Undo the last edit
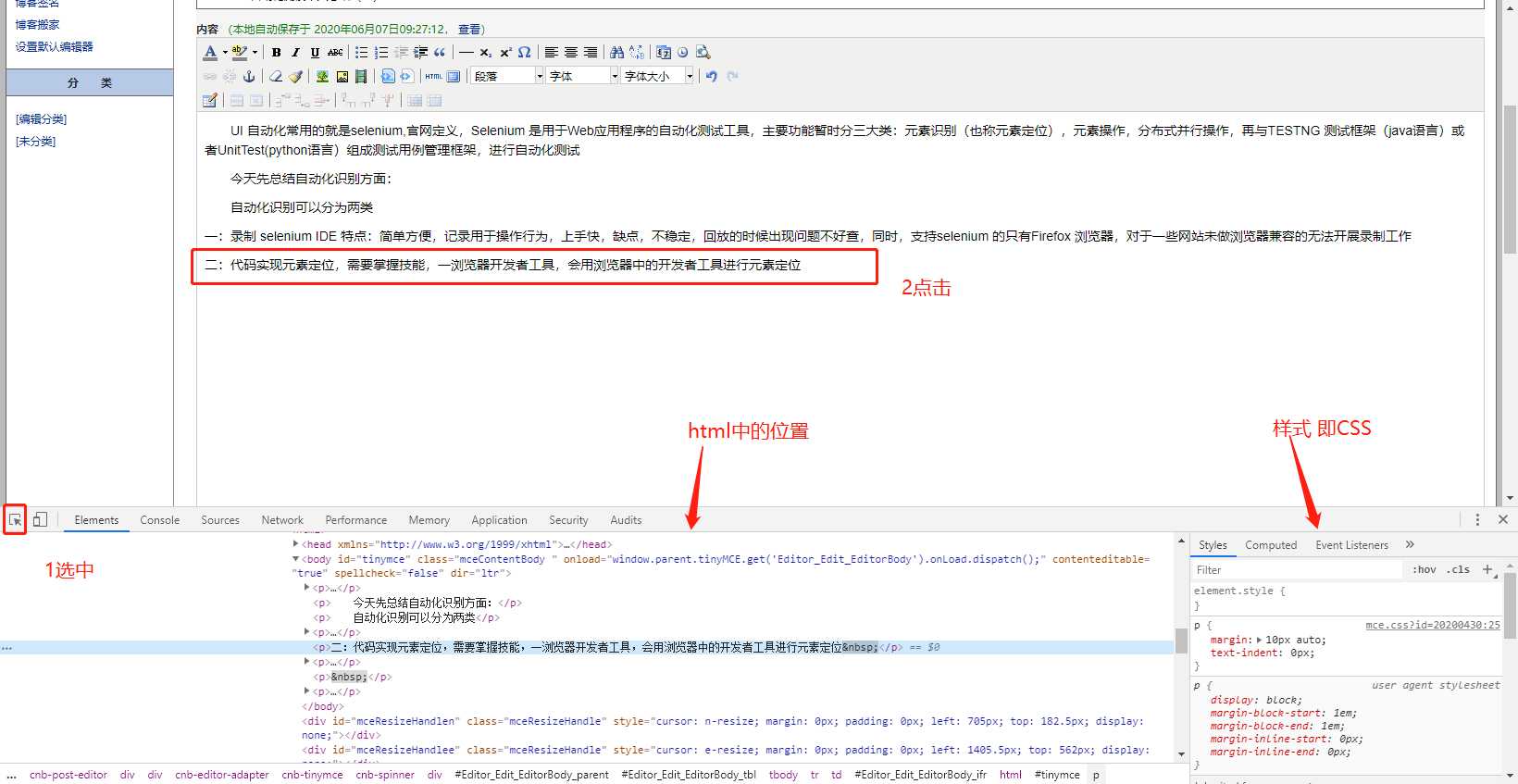The width and height of the screenshot is (1518, 784). [x=711, y=77]
